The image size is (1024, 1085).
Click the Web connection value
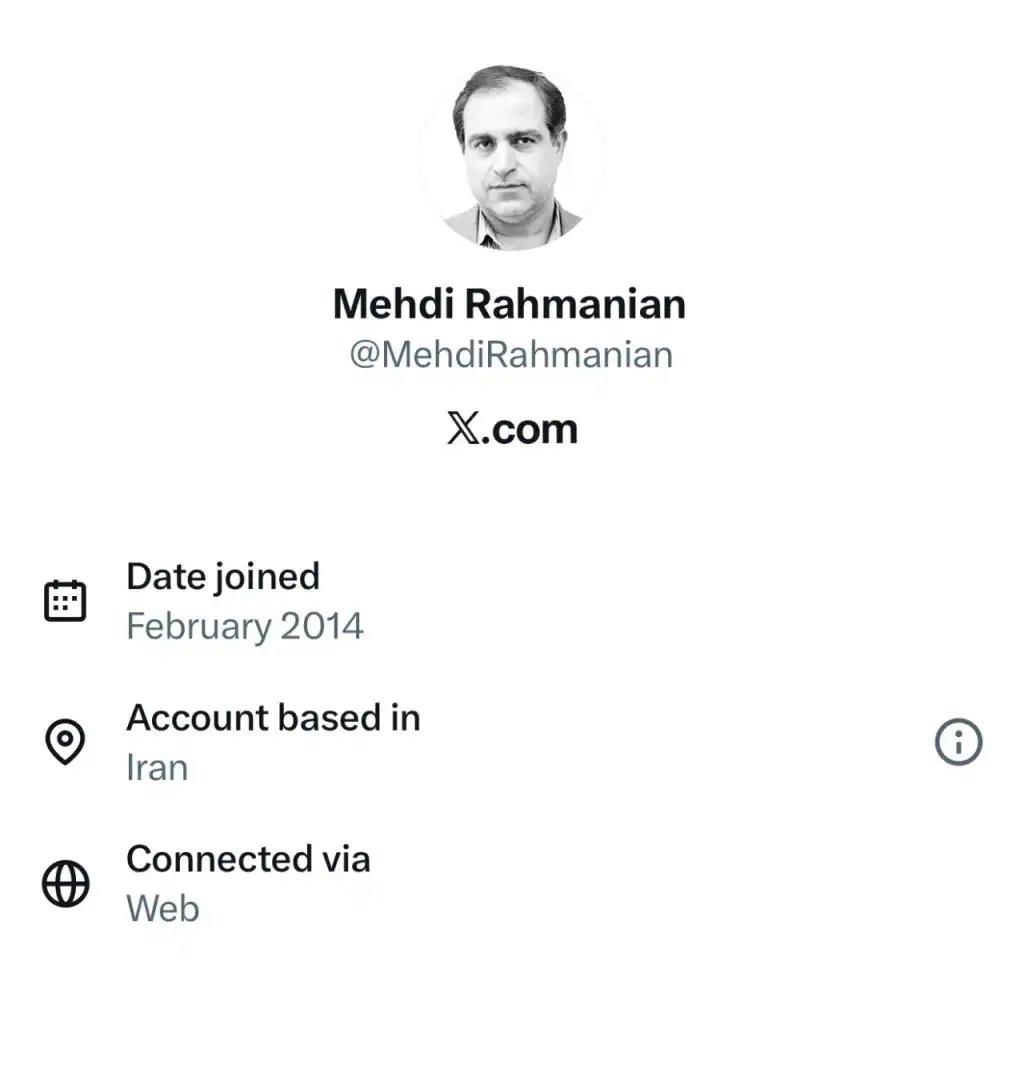click(x=161, y=909)
